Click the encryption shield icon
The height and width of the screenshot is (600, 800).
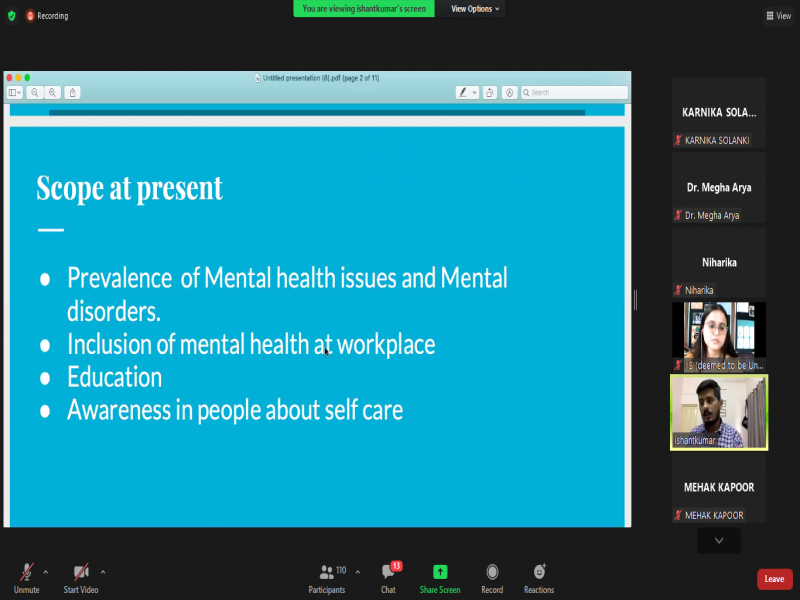pyautogui.click(x=12, y=16)
